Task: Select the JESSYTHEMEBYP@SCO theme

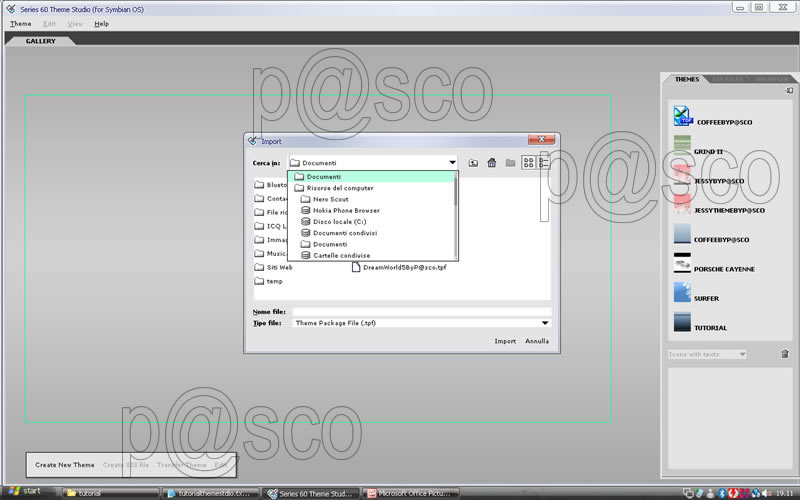Action: [x=719, y=205]
